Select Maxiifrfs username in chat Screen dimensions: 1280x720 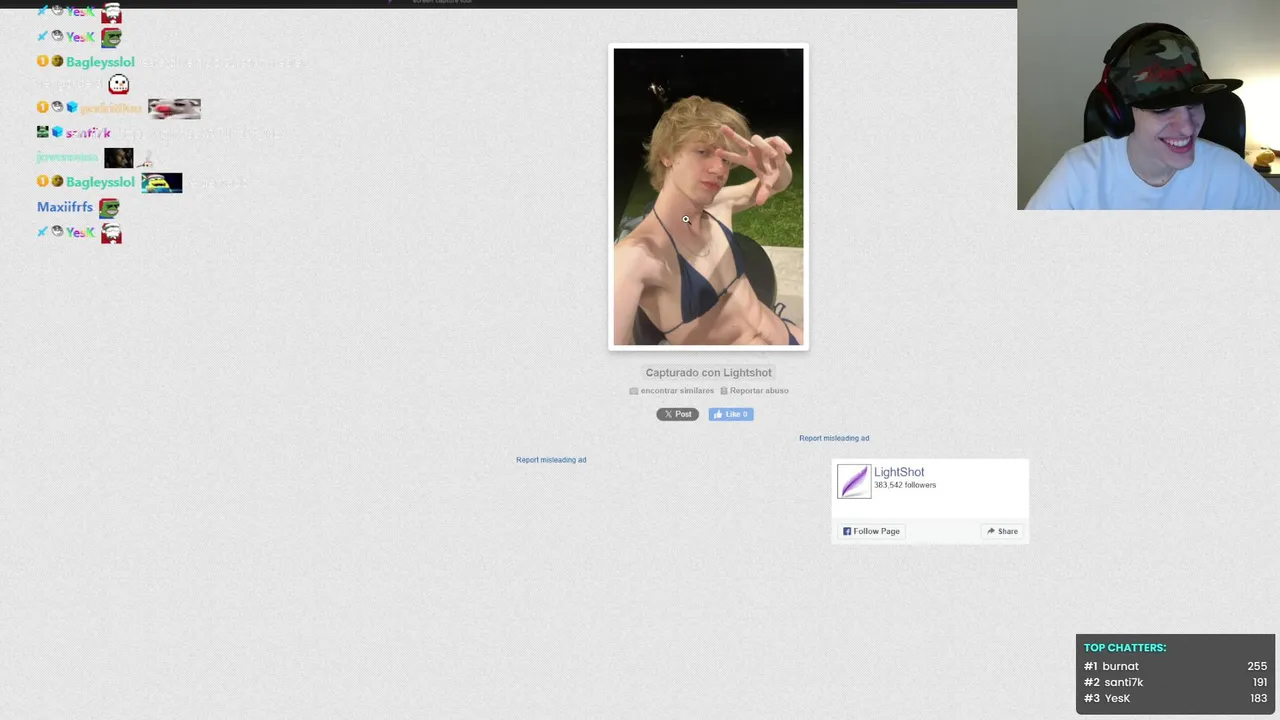click(65, 207)
